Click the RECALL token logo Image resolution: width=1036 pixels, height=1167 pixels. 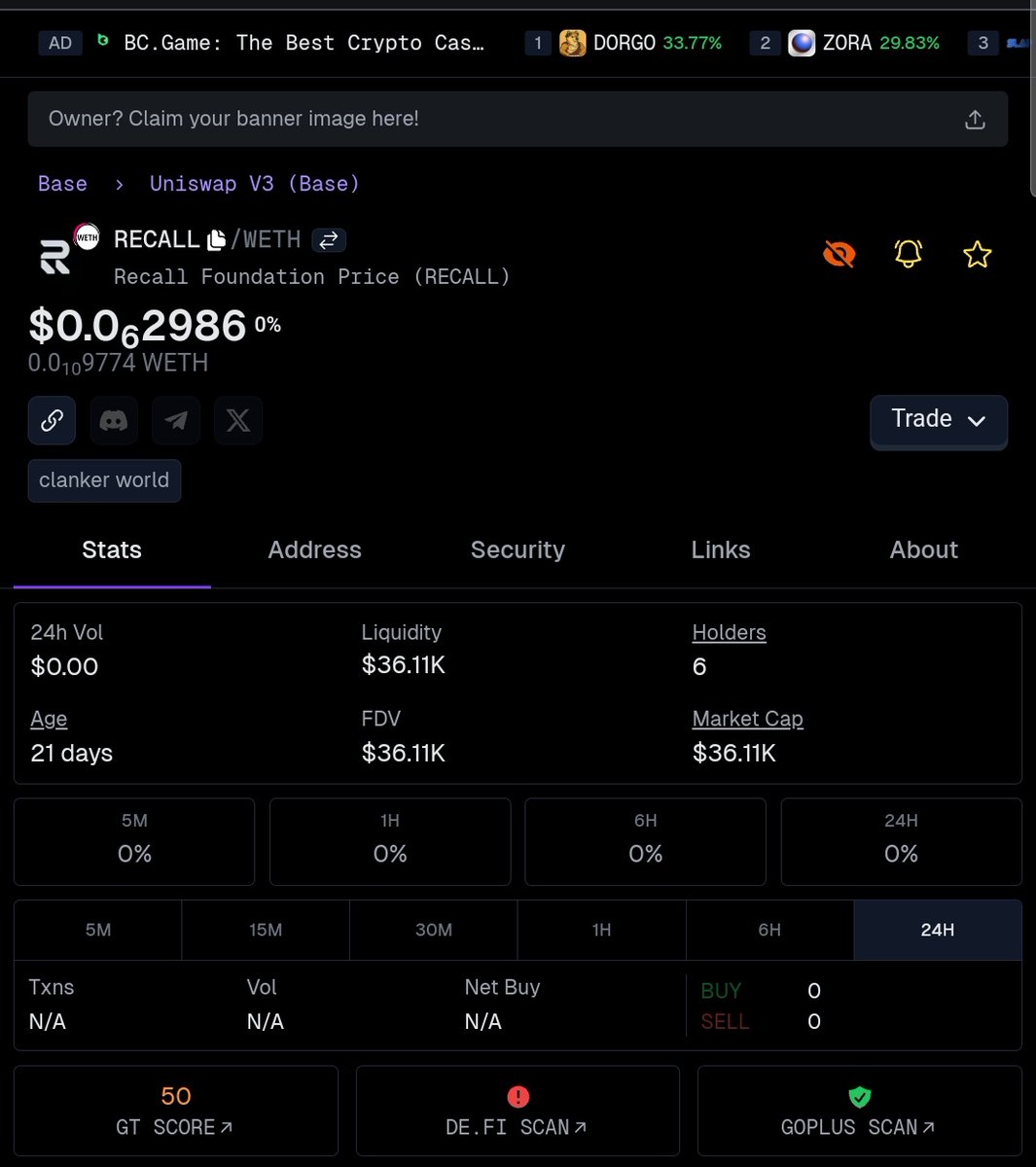tap(56, 256)
